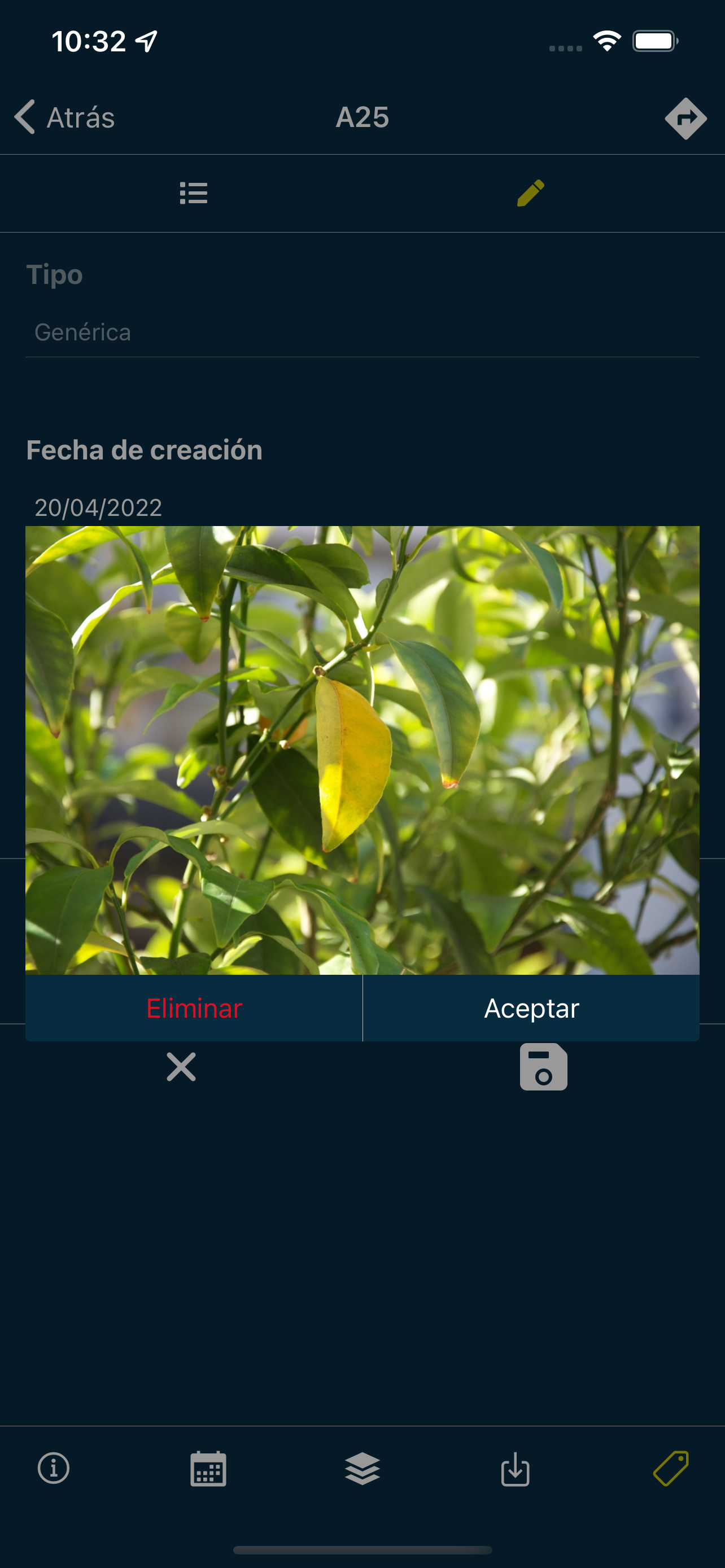
Task: Open the info tab icon
Action: click(54, 1468)
